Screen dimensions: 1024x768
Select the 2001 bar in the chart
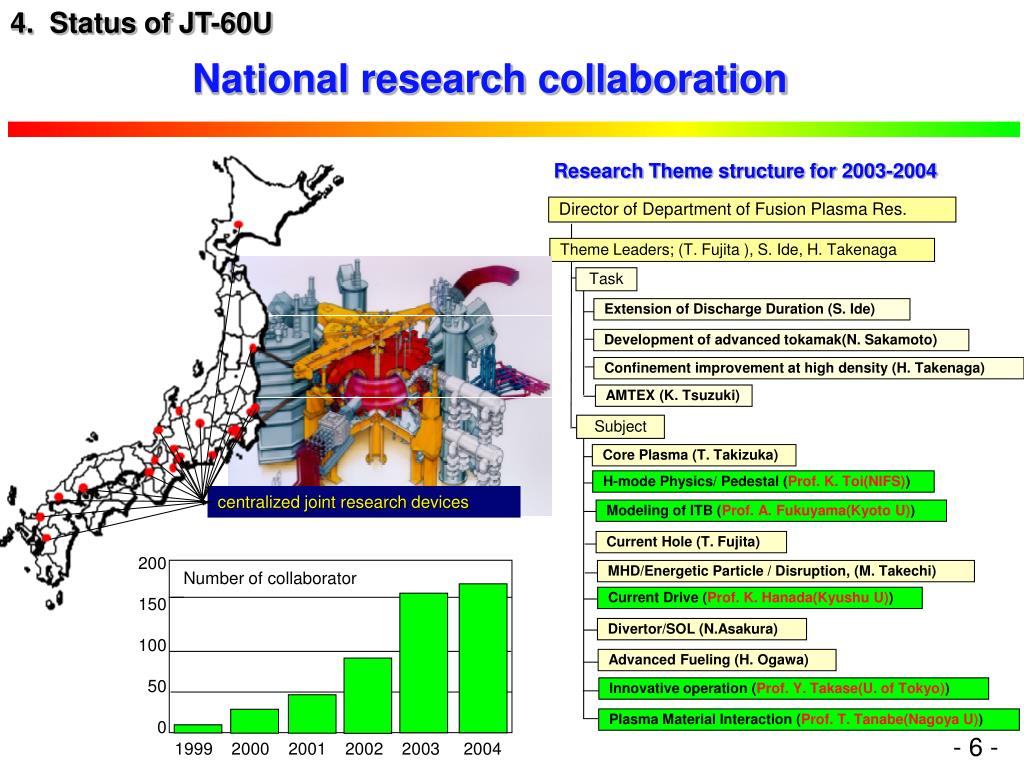coord(312,713)
